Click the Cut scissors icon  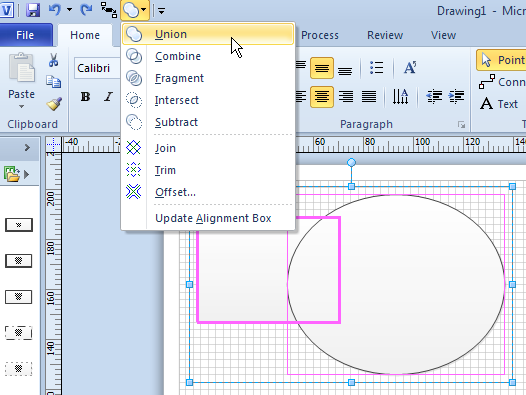[x=53, y=60]
